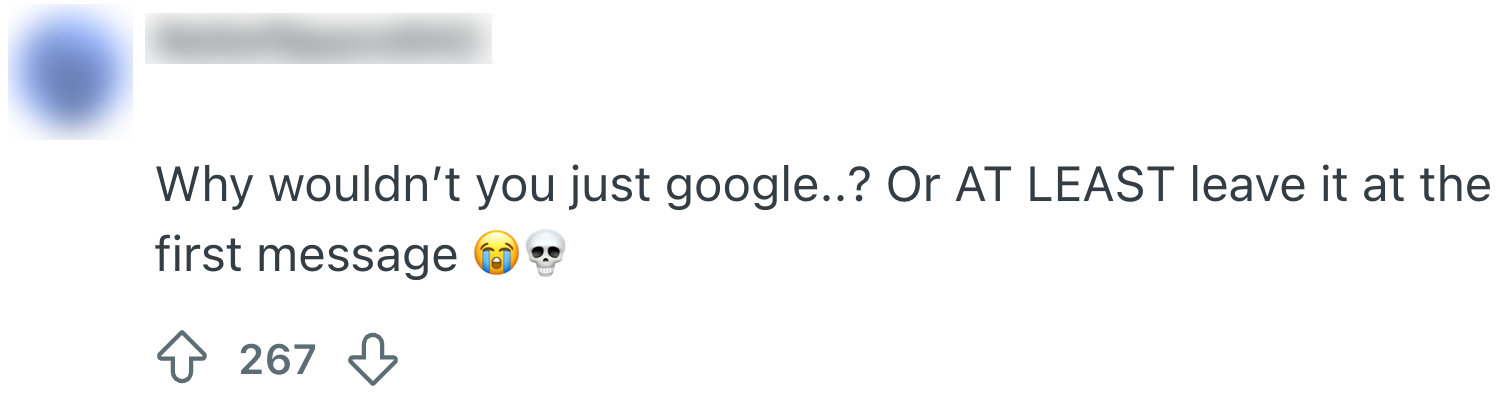Downvote the comment with 267 points
Screen dimensions: 1506x410
coord(372,359)
